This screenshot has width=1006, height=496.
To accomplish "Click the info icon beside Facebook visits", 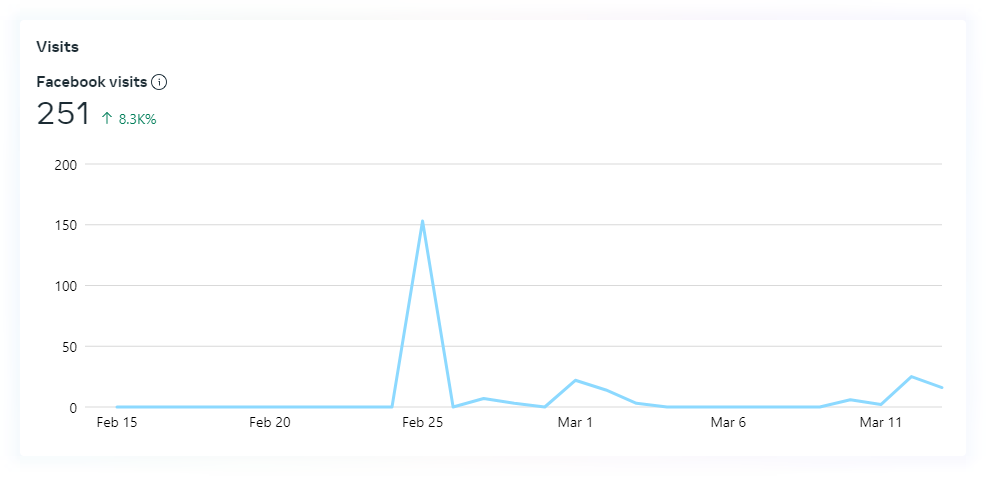I will click(x=159, y=82).
